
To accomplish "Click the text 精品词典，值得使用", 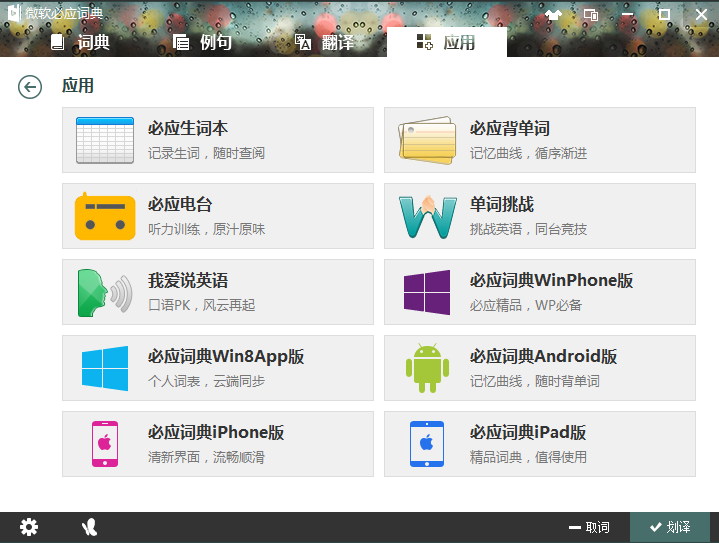I will 528,457.
